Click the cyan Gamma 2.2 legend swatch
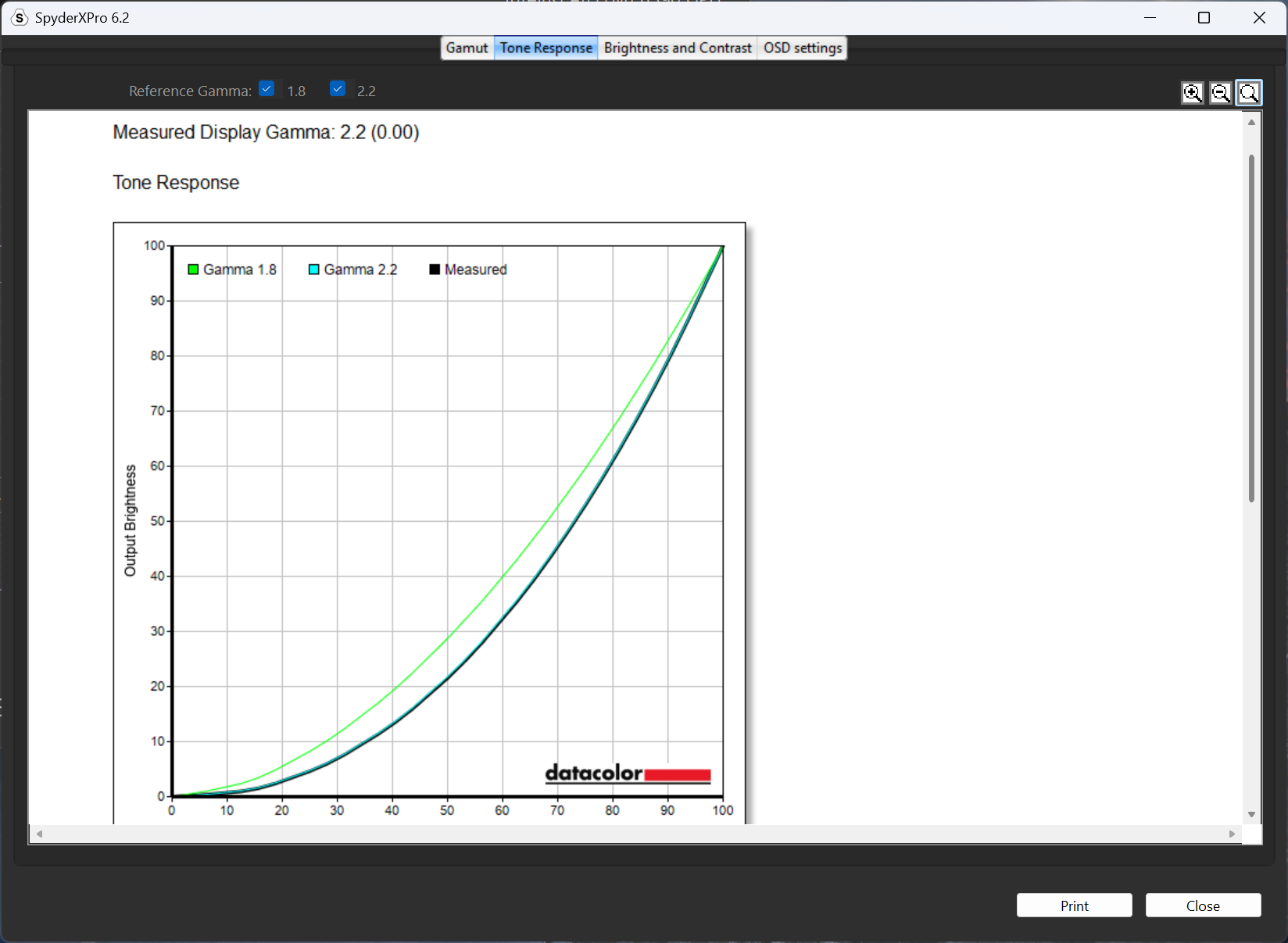The image size is (1288, 943). coord(313,270)
